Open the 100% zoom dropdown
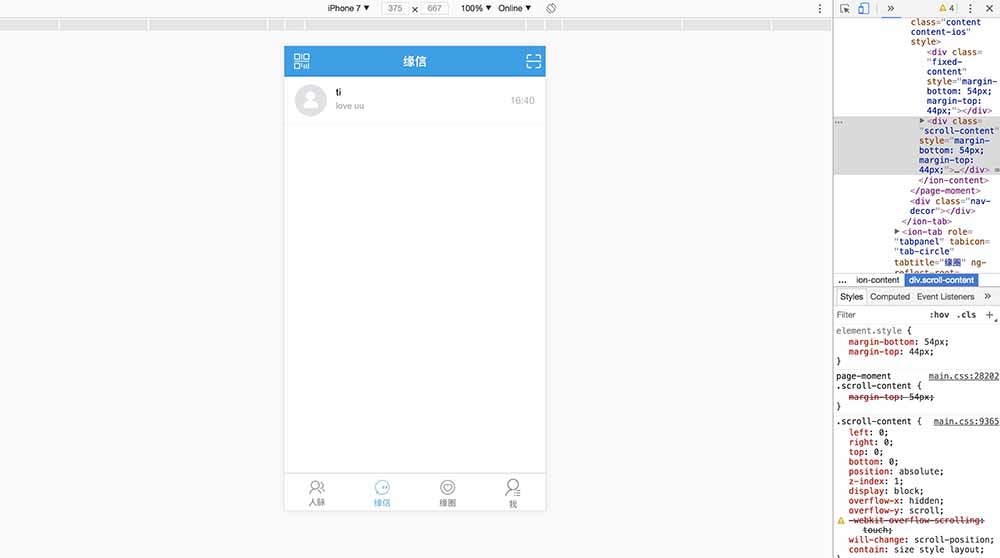Image resolution: width=1000 pixels, height=558 pixels. (x=475, y=8)
